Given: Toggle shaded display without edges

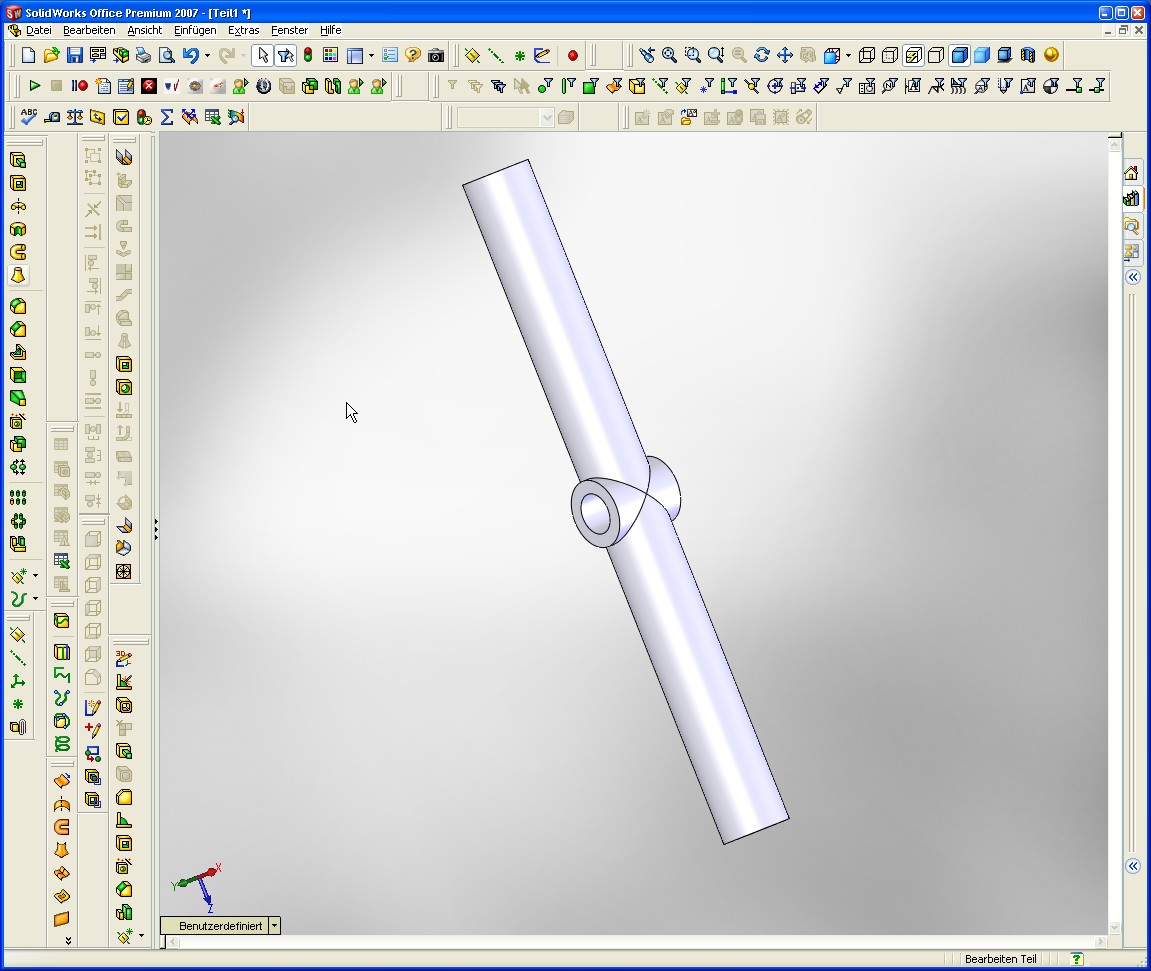Looking at the screenshot, I should 982,55.
